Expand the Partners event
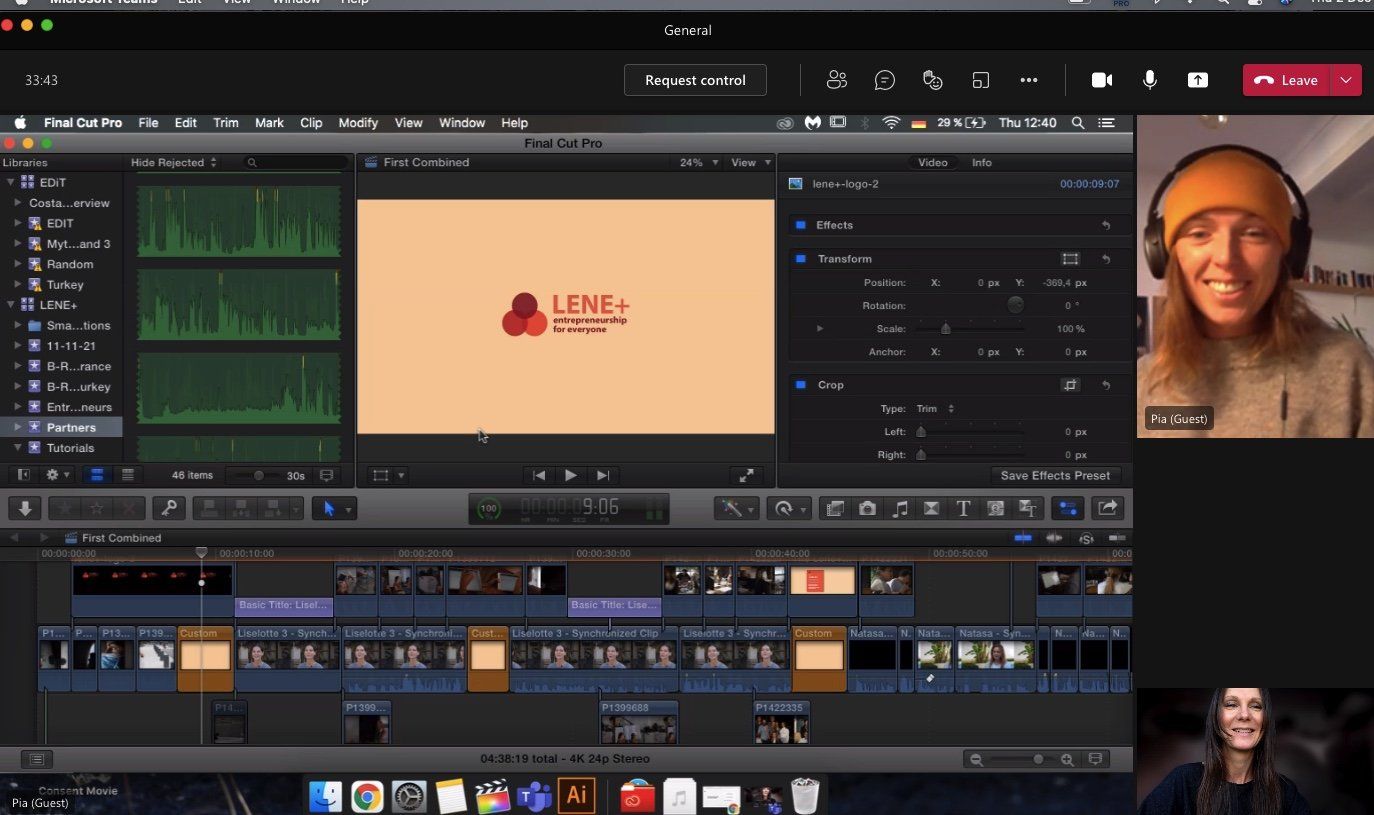 (x=17, y=427)
